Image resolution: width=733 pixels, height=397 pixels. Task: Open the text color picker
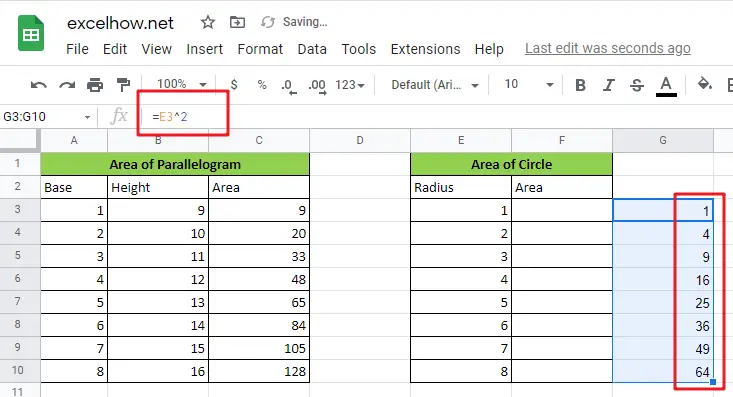click(666, 86)
